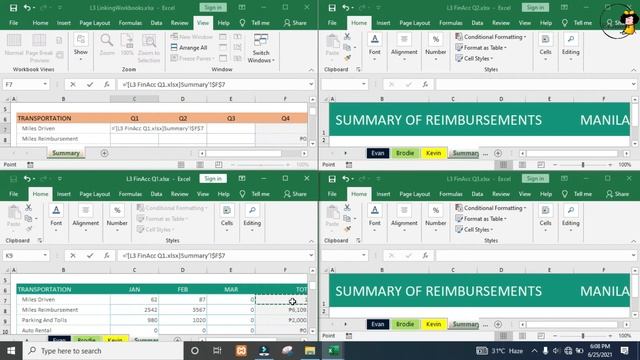
Task: Open Cells group in FinAcc Q1 window
Action: pyautogui.click(x=227, y=218)
